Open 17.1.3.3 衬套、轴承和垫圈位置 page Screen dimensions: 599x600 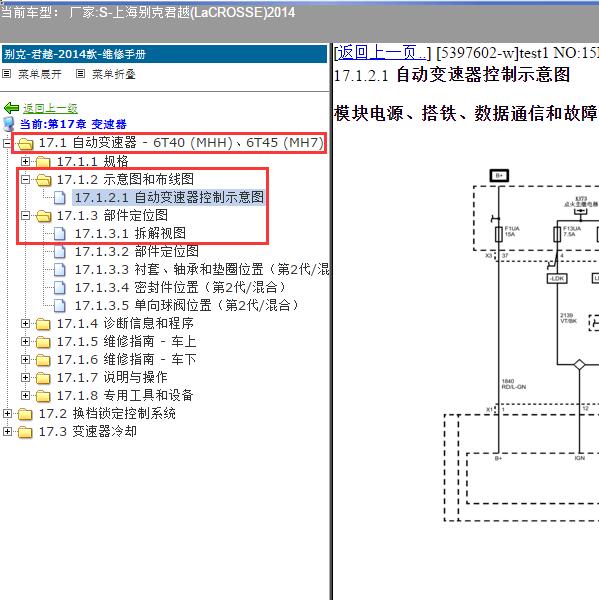(x=202, y=269)
